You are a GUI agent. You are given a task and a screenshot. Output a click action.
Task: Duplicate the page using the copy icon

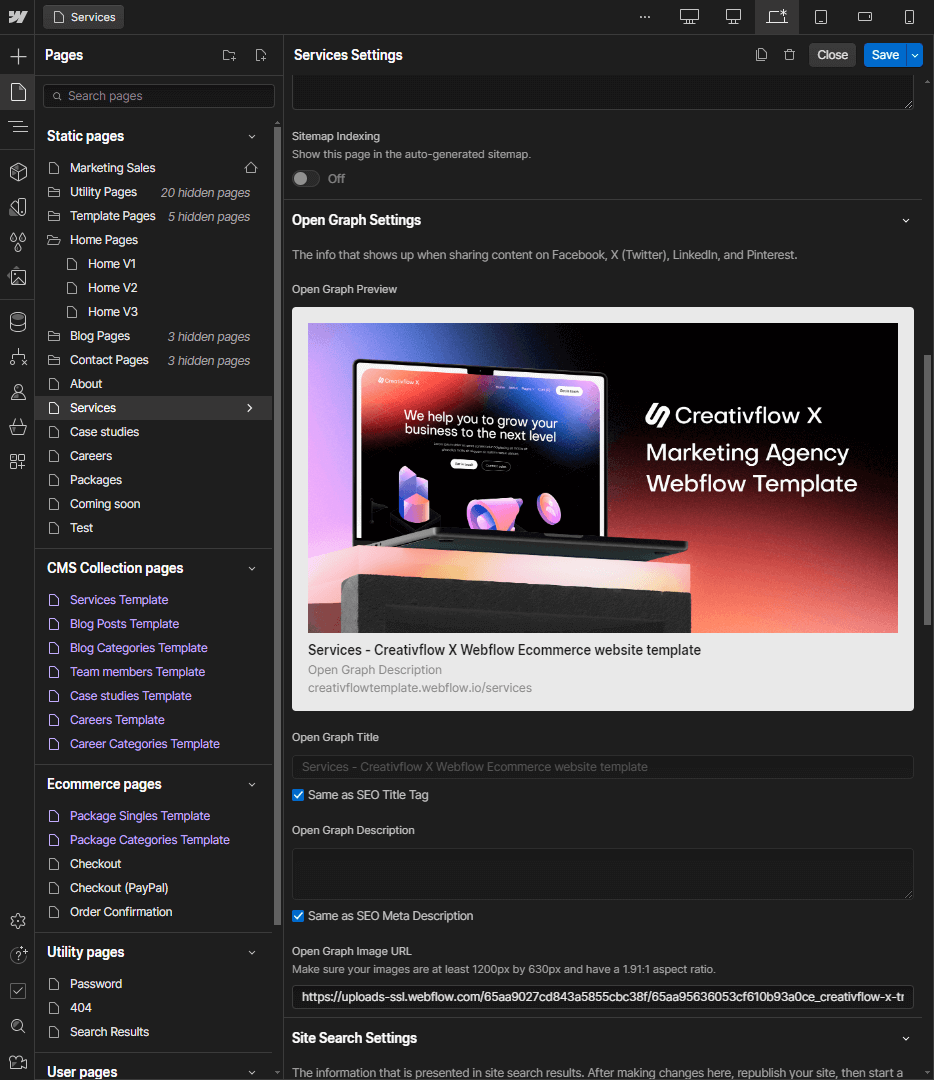[x=761, y=54]
